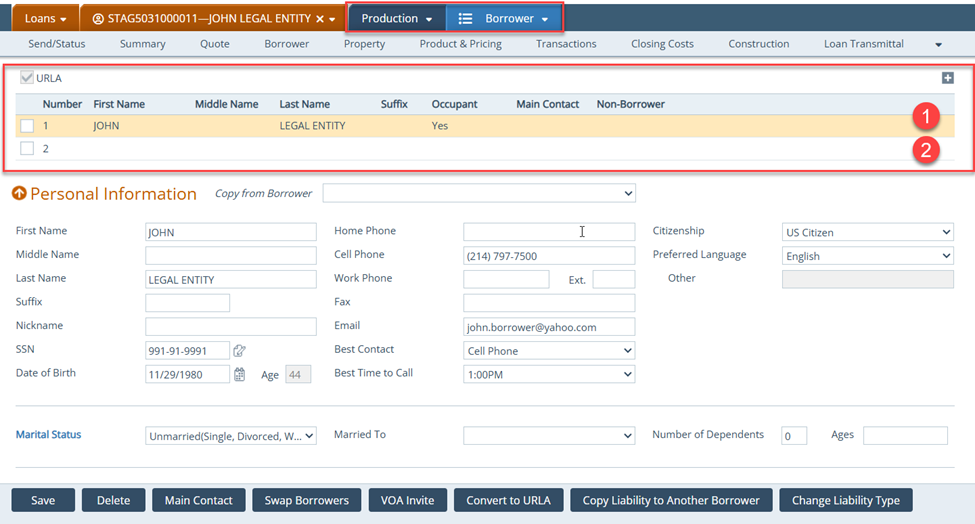This screenshot has width=975, height=524.
Task: Click the Save button
Action: (43, 500)
